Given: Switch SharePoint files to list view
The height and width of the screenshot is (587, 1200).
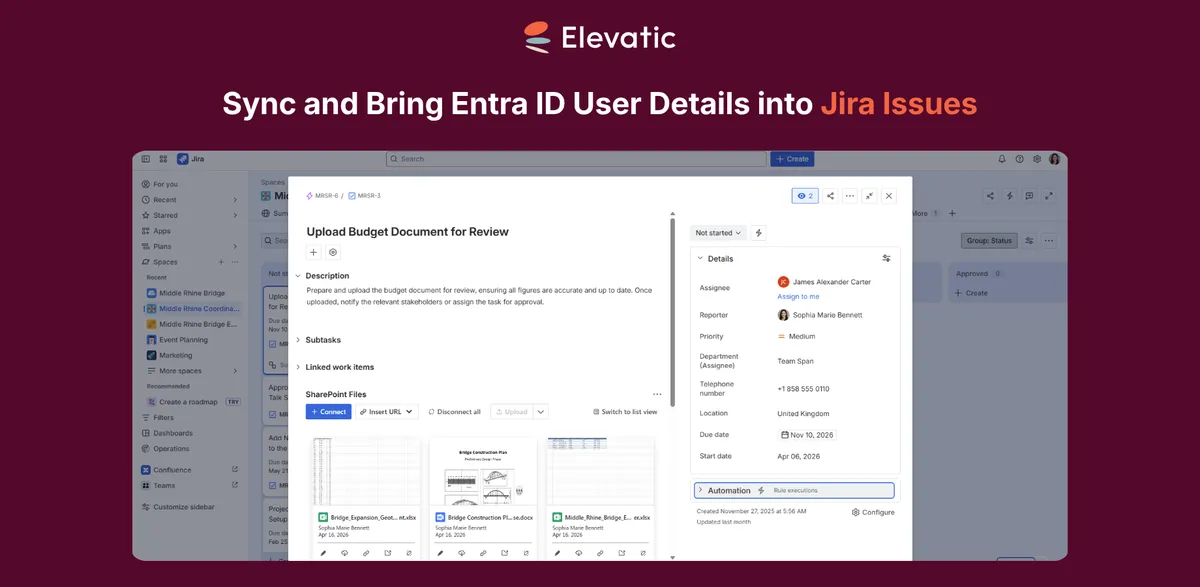Looking at the screenshot, I should click(625, 411).
